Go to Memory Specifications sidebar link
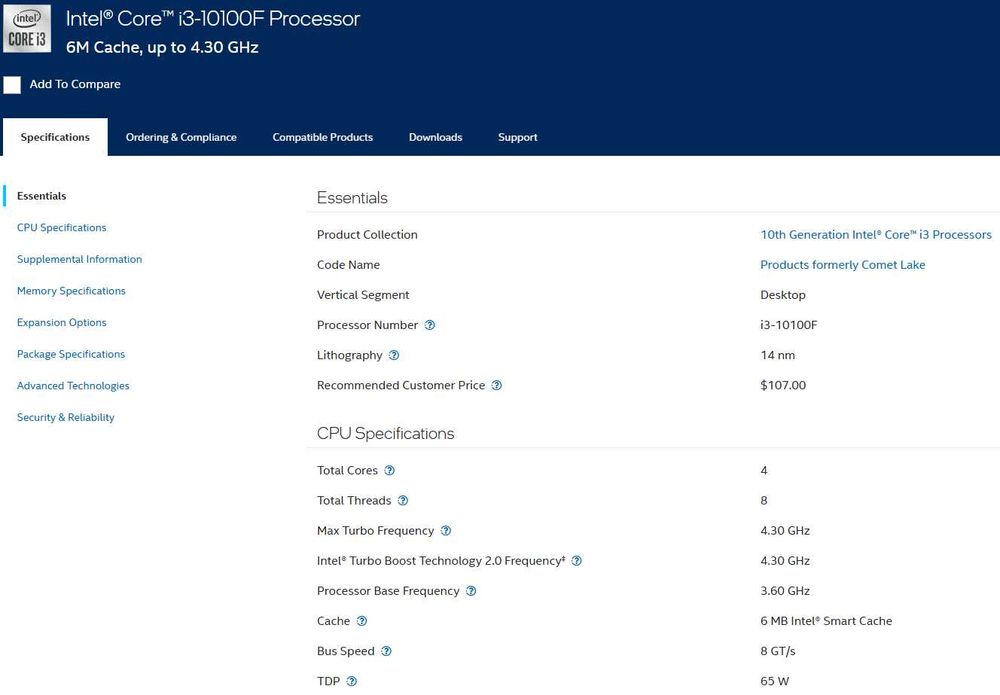The image size is (1000, 695). coord(71,291)
